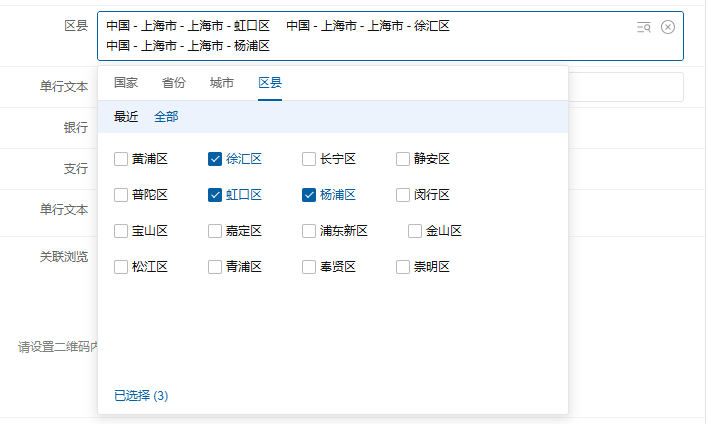Tick the 闵行区 checkbox
The width and height of the screenshot is (713, 424).
[403, 195]
